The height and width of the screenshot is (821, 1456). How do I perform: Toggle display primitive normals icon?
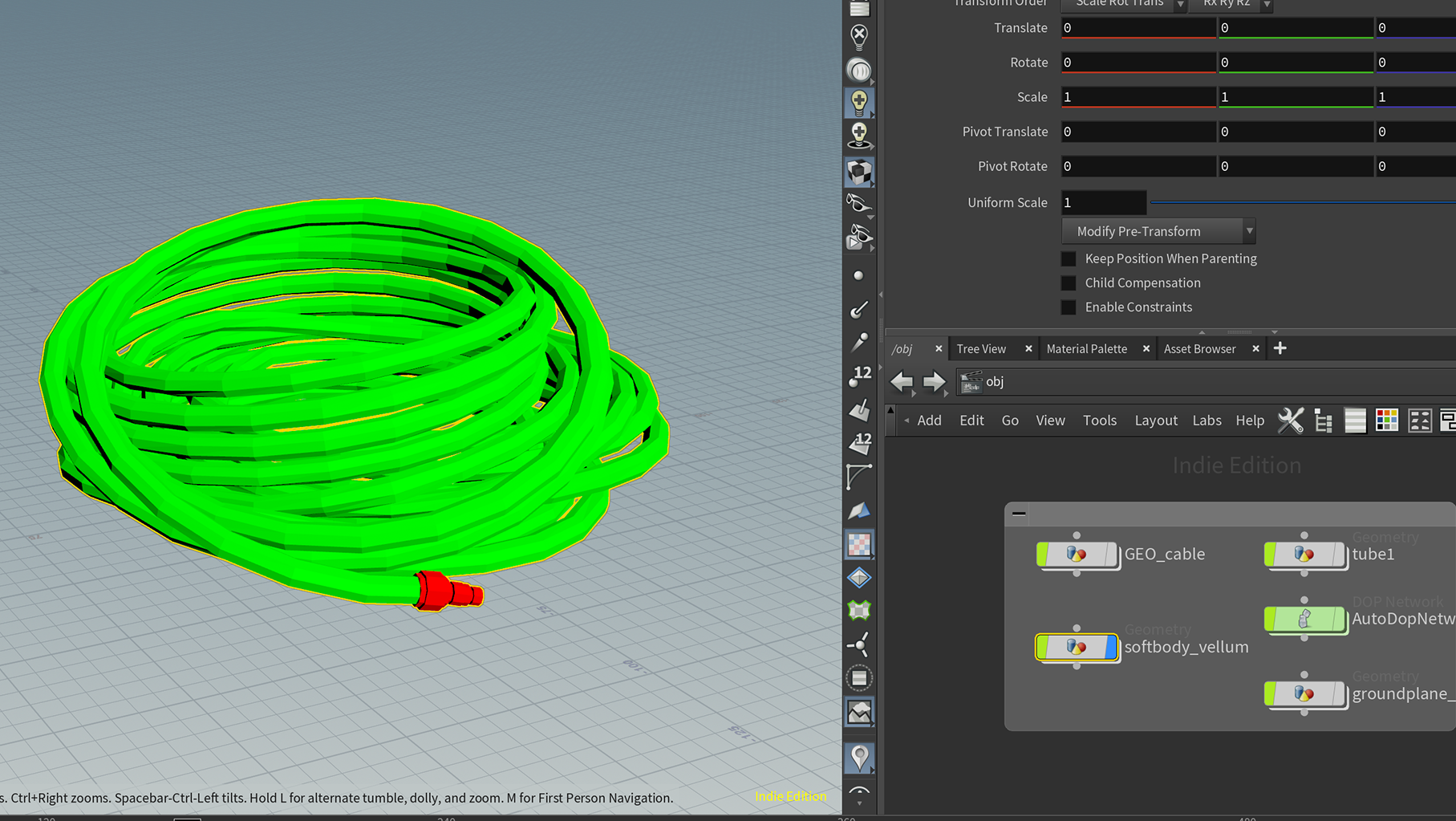tap(859, 410)
